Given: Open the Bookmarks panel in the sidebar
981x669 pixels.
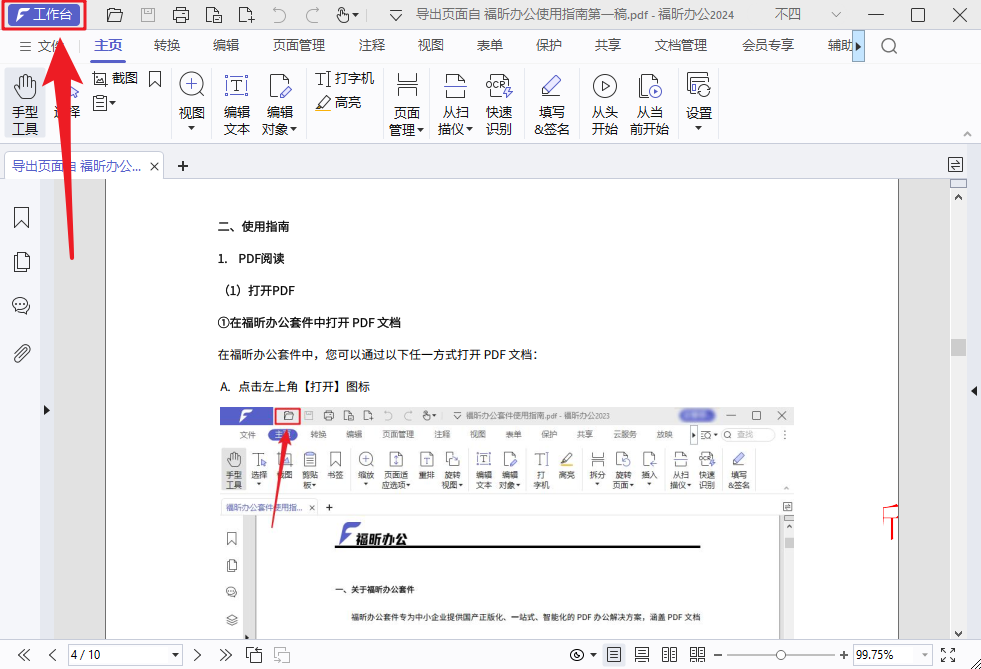Looking at the screenshot, I should point(21,217).
